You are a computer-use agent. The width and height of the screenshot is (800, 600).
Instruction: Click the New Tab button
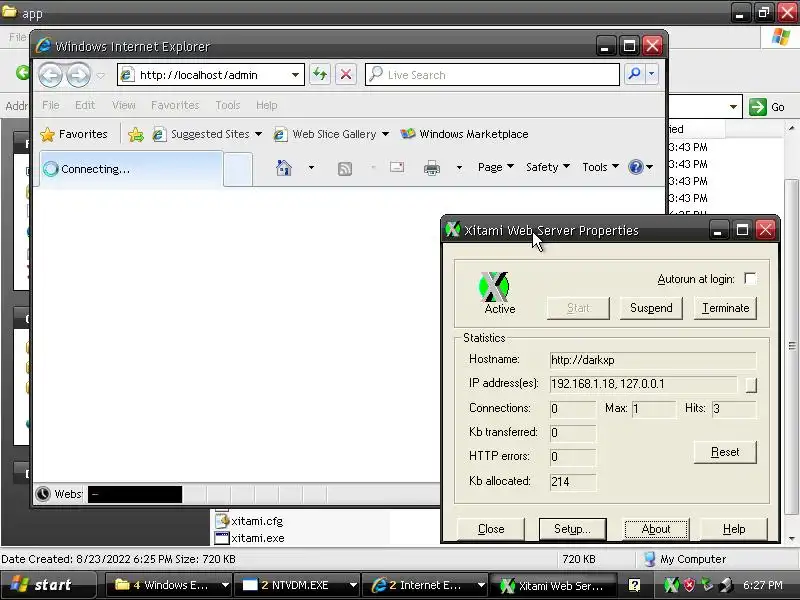coord(238,169)
